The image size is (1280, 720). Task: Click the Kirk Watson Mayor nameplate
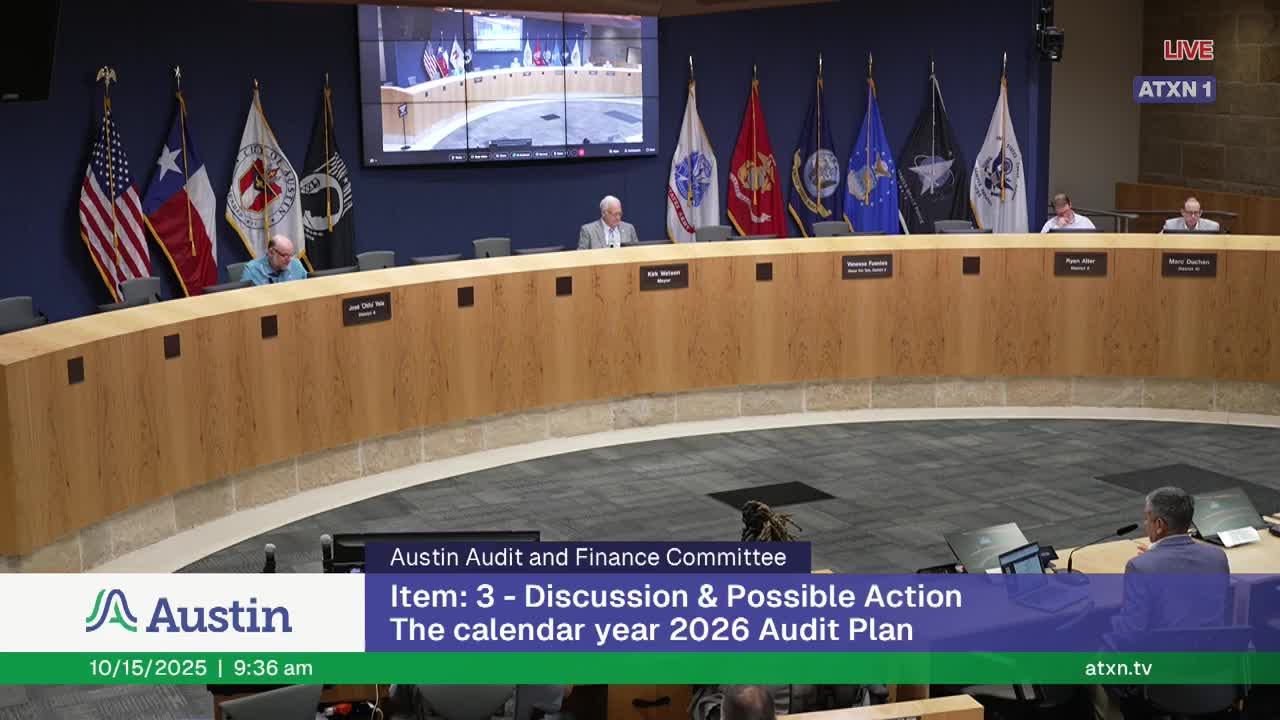[x=664, y=277]
